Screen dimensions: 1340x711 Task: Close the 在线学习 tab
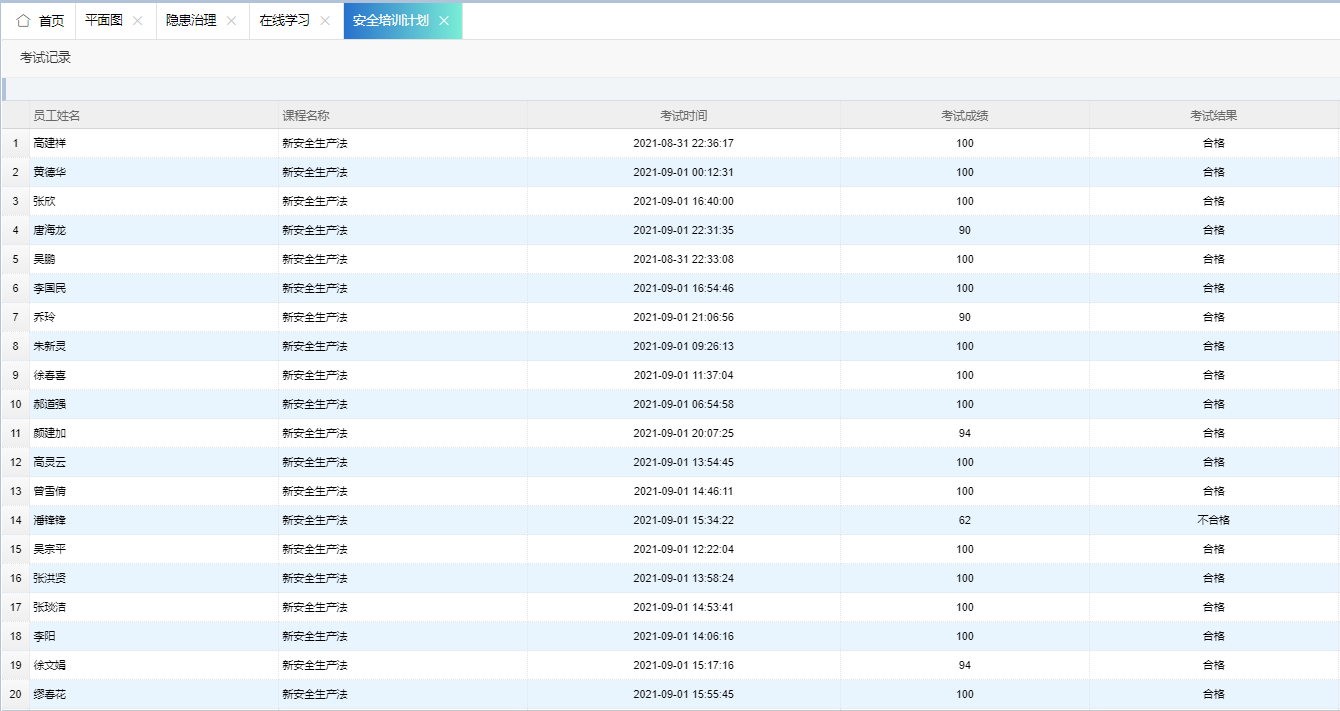coord(325,21)
